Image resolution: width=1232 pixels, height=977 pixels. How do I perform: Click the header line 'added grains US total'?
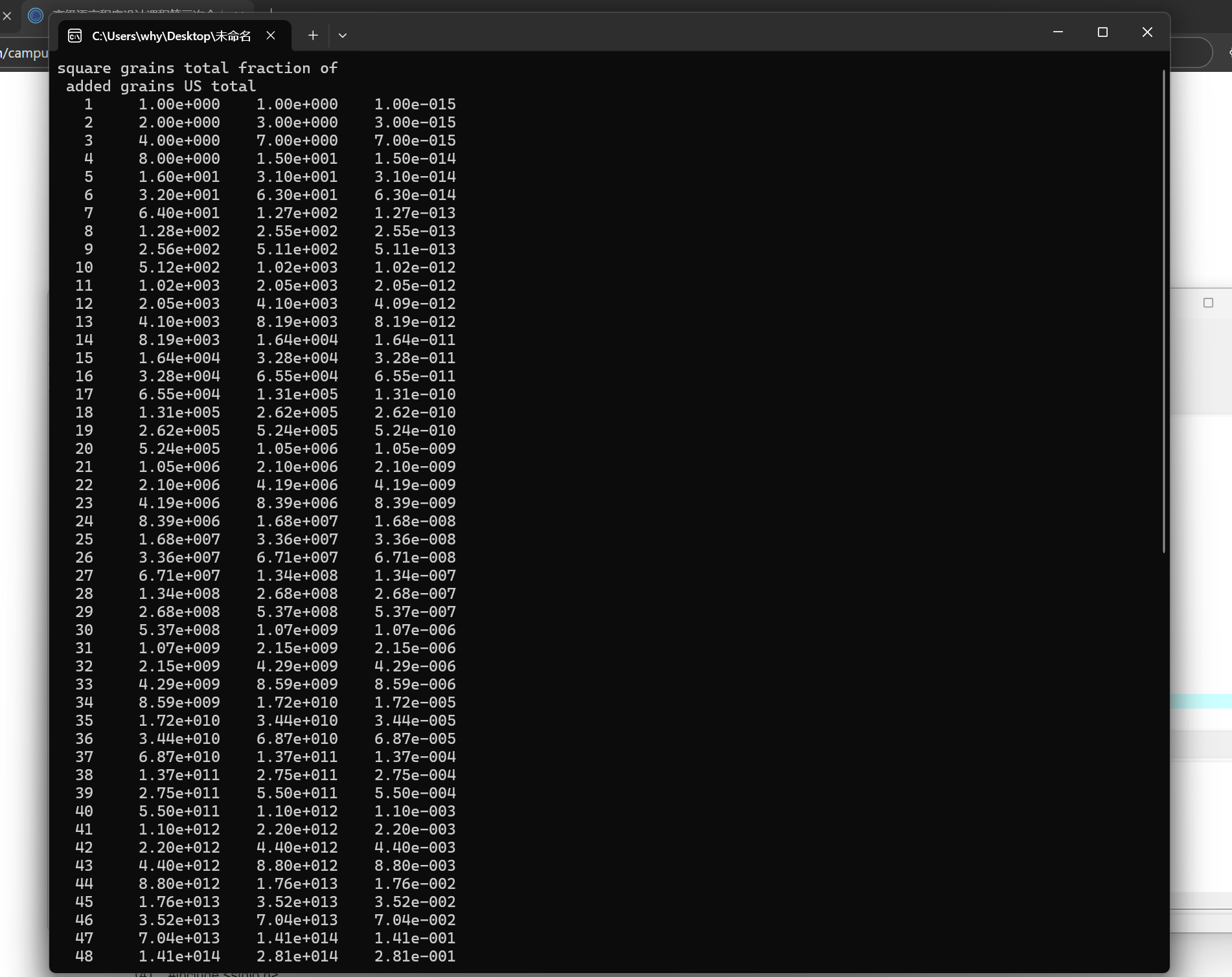point(161,86)
